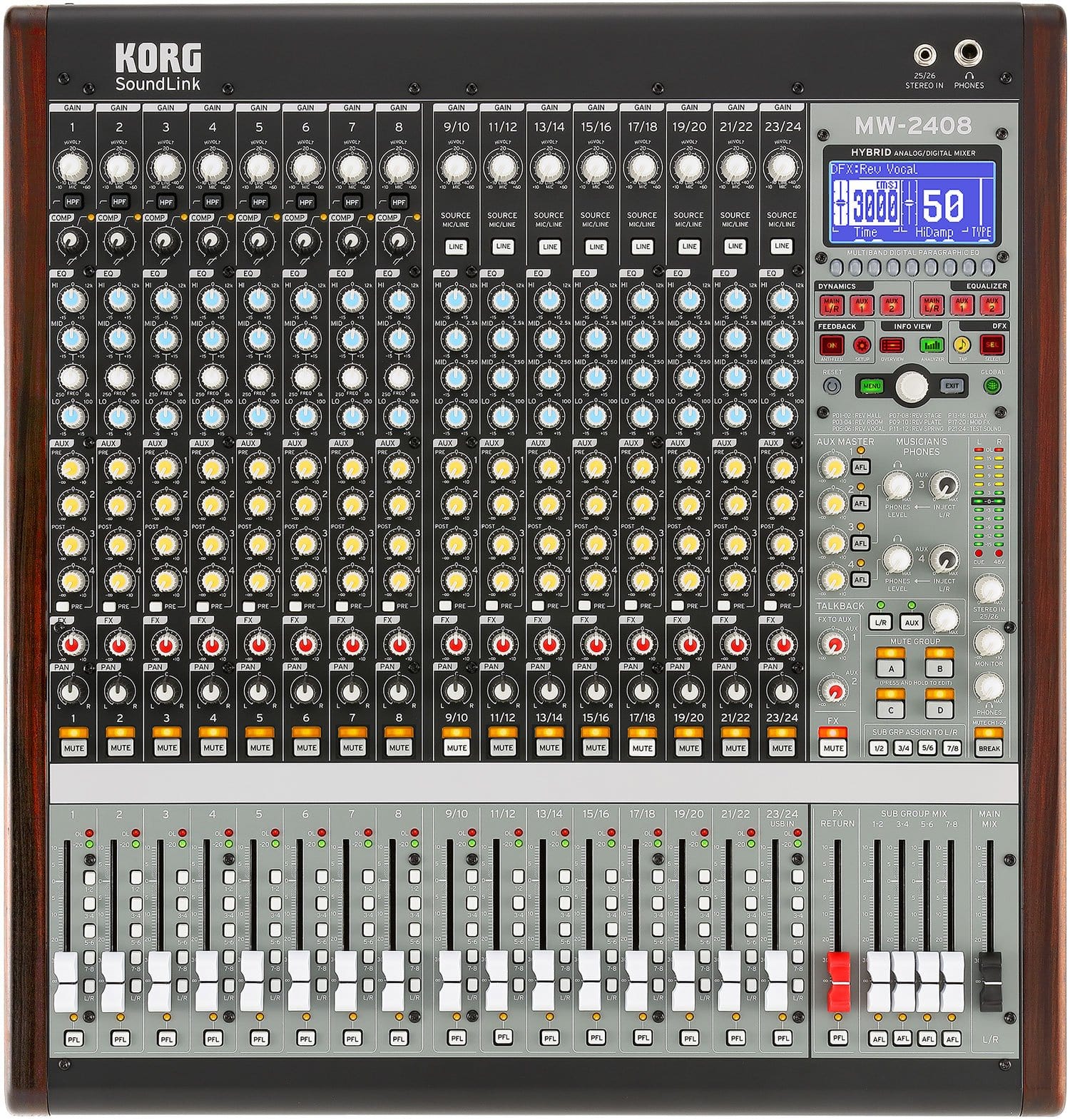
Task: Enable AFL for Aux Master 3
Action: pyautogui.click(x=861, y=543)
